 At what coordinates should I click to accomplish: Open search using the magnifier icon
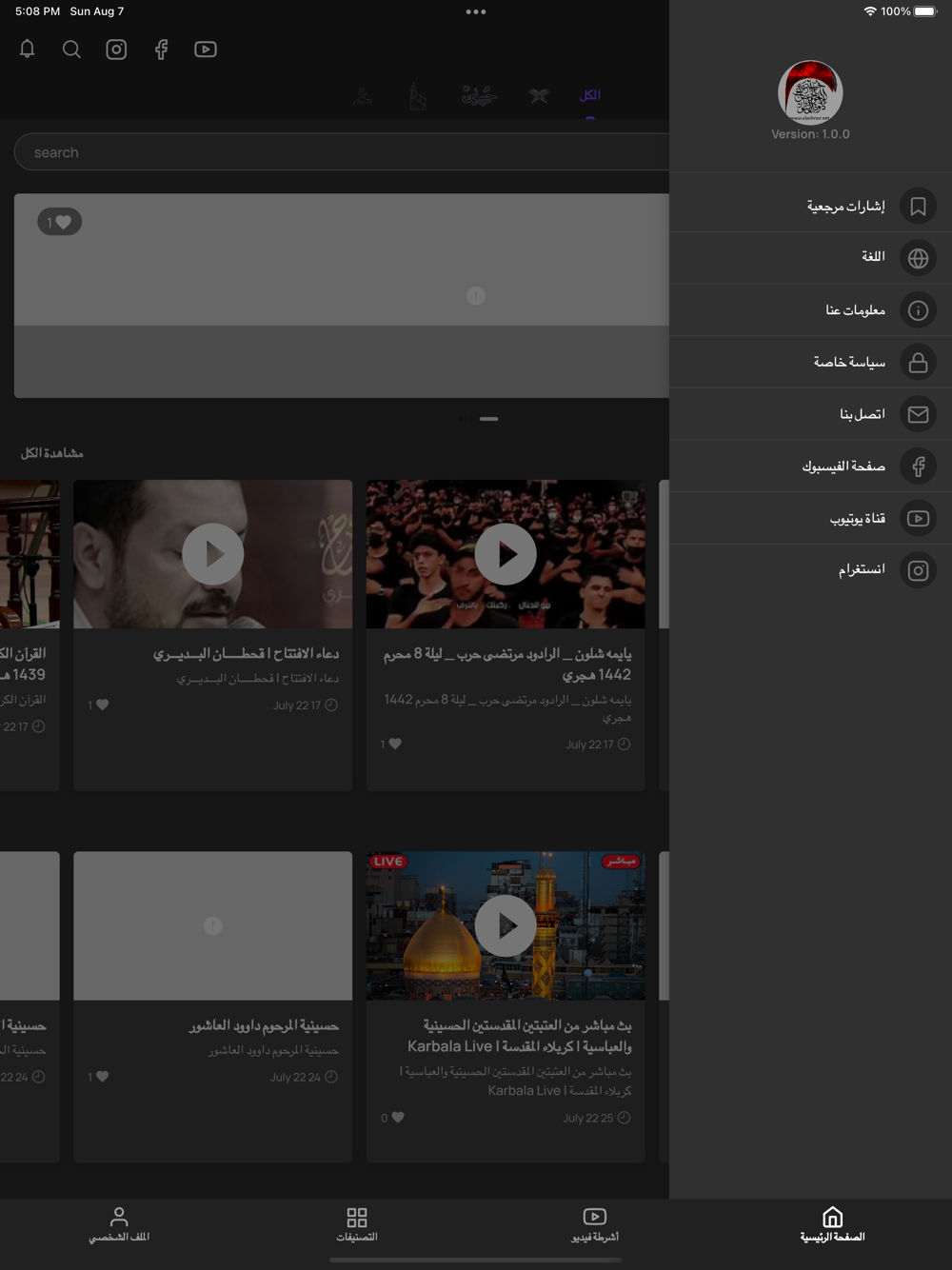pos(71,50)
